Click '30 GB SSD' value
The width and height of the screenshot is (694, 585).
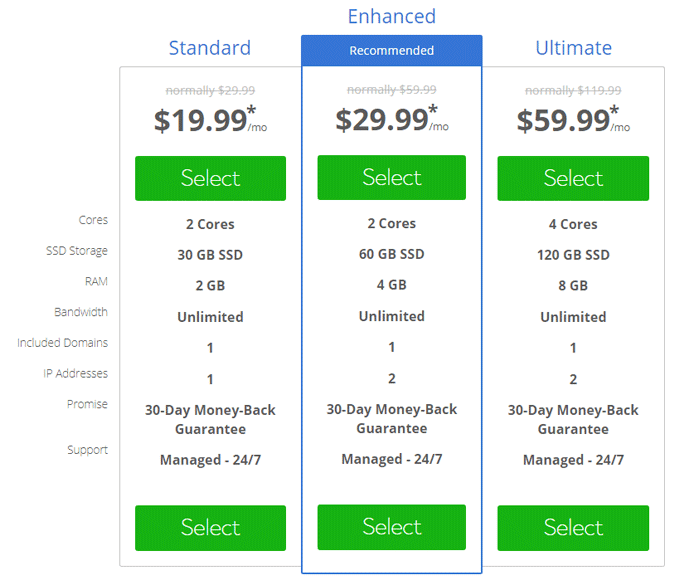click(x=210, y=255)
